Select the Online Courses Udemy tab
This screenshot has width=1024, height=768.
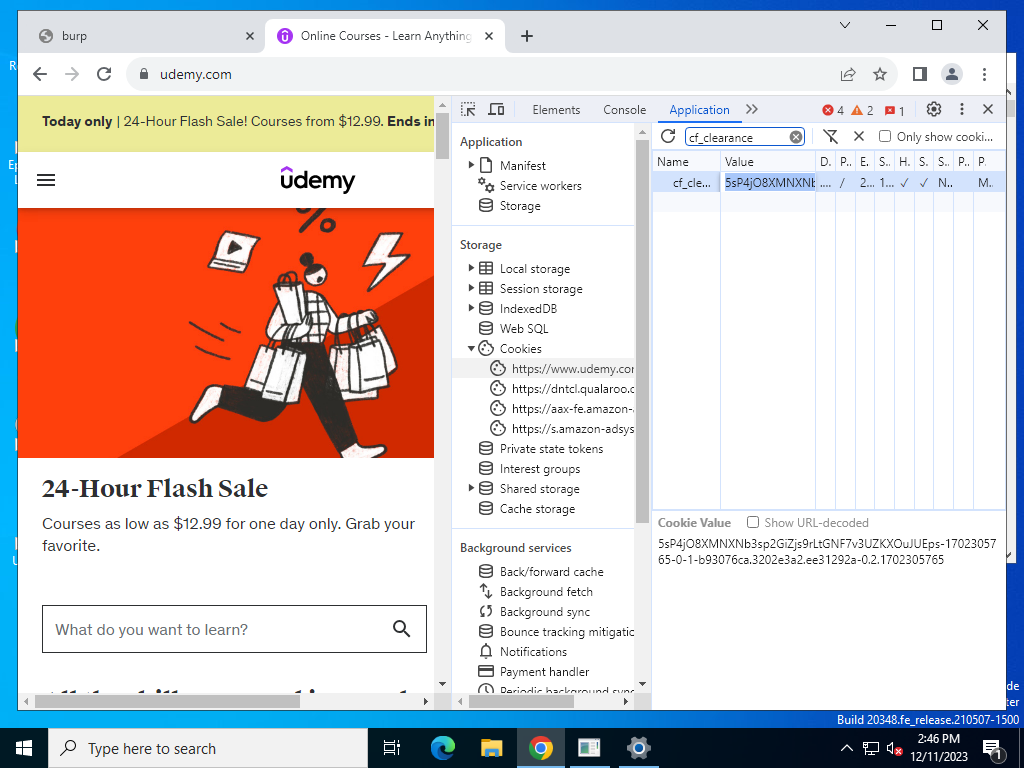tap(384, 36)
